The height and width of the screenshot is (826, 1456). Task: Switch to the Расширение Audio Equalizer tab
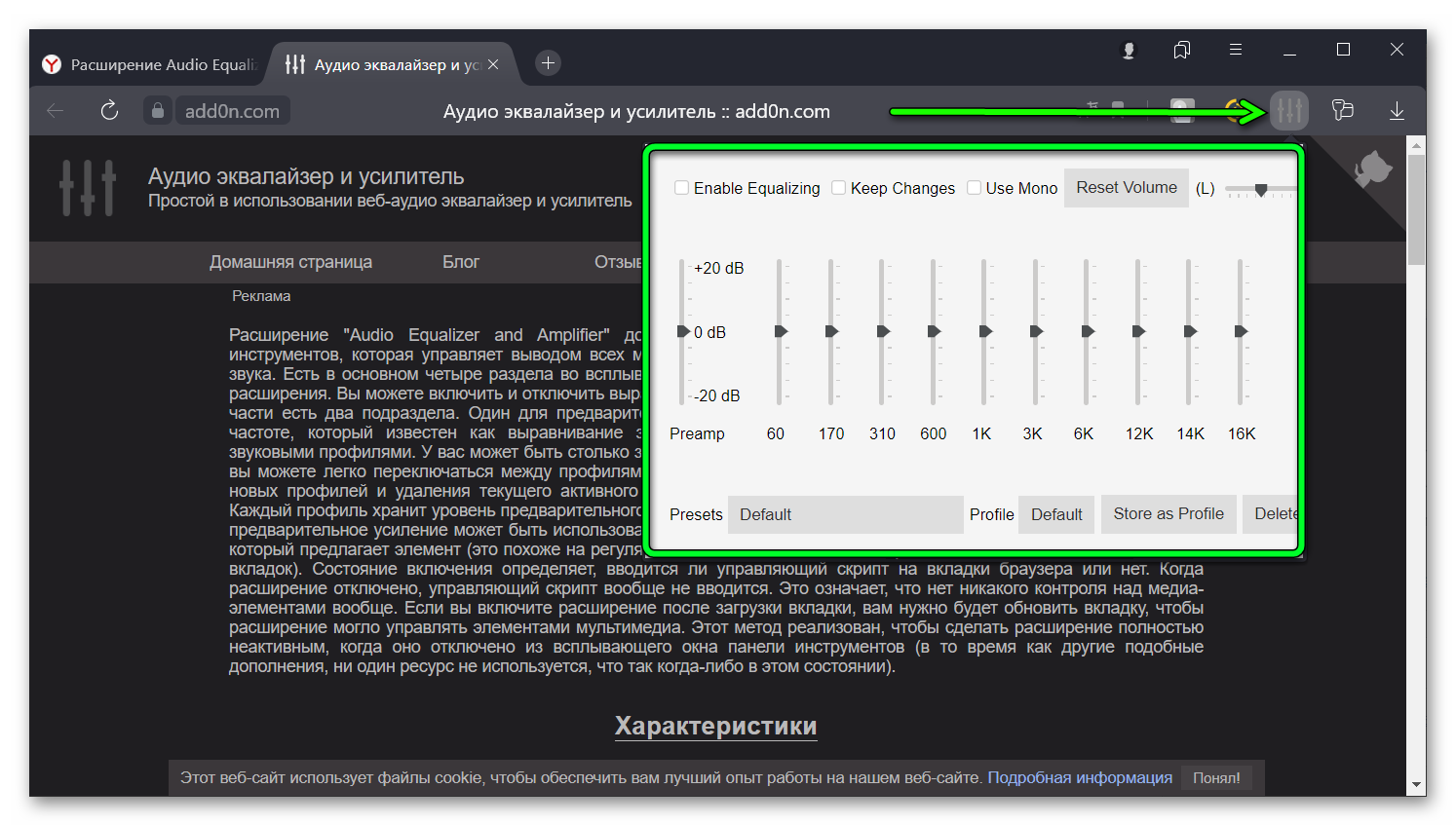click(x=151, y=64)
